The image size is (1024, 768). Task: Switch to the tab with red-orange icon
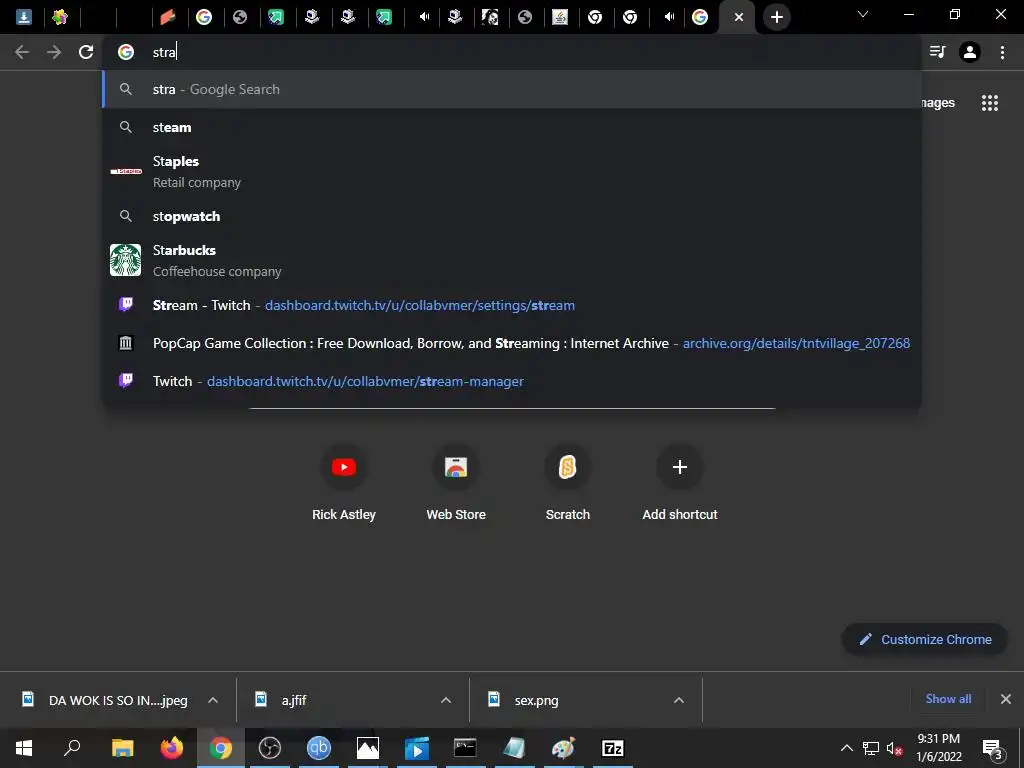[x=168, y=17]
